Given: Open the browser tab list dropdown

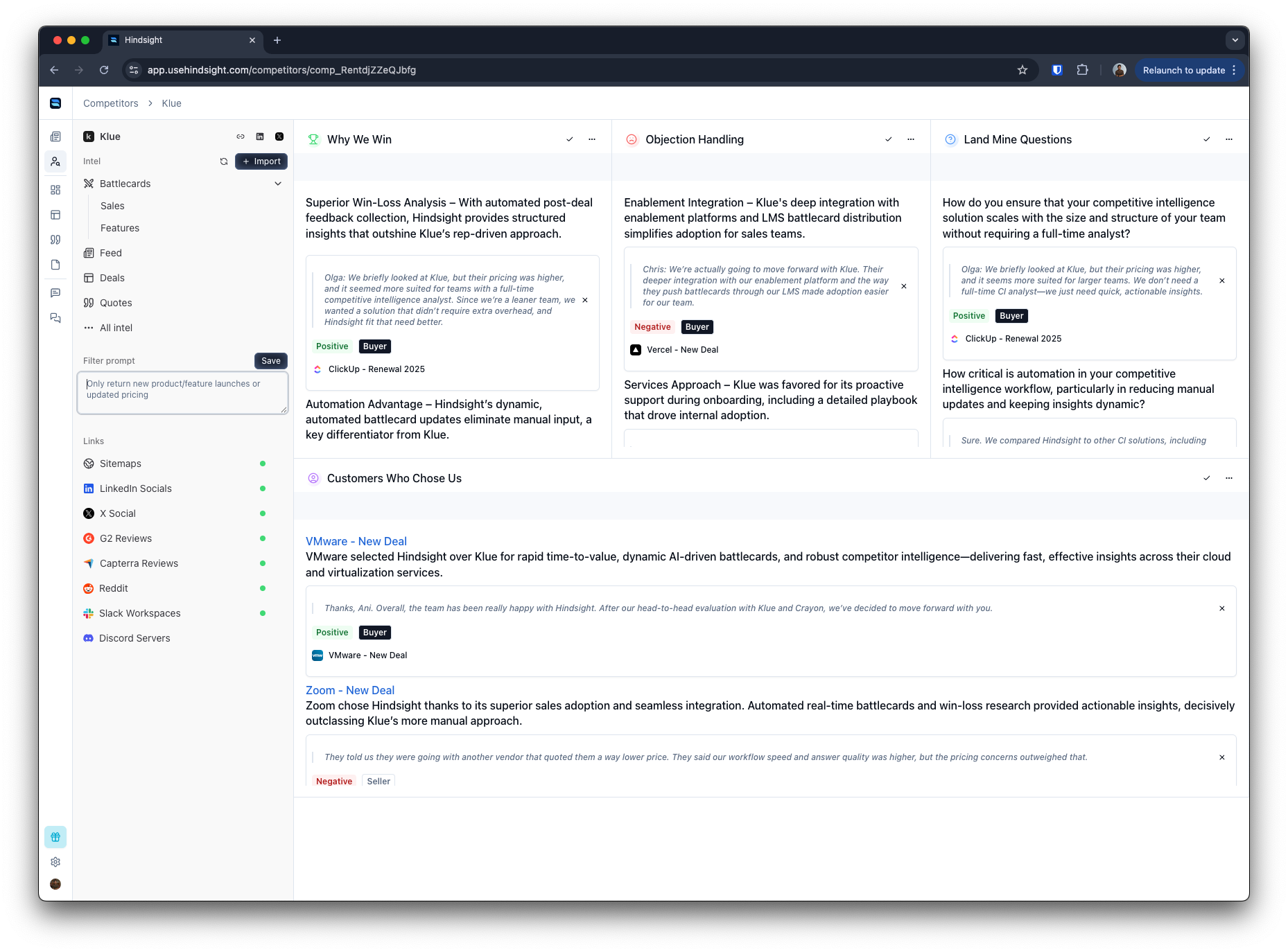Looking at the screenshot, I should [x=1235, y=40].
